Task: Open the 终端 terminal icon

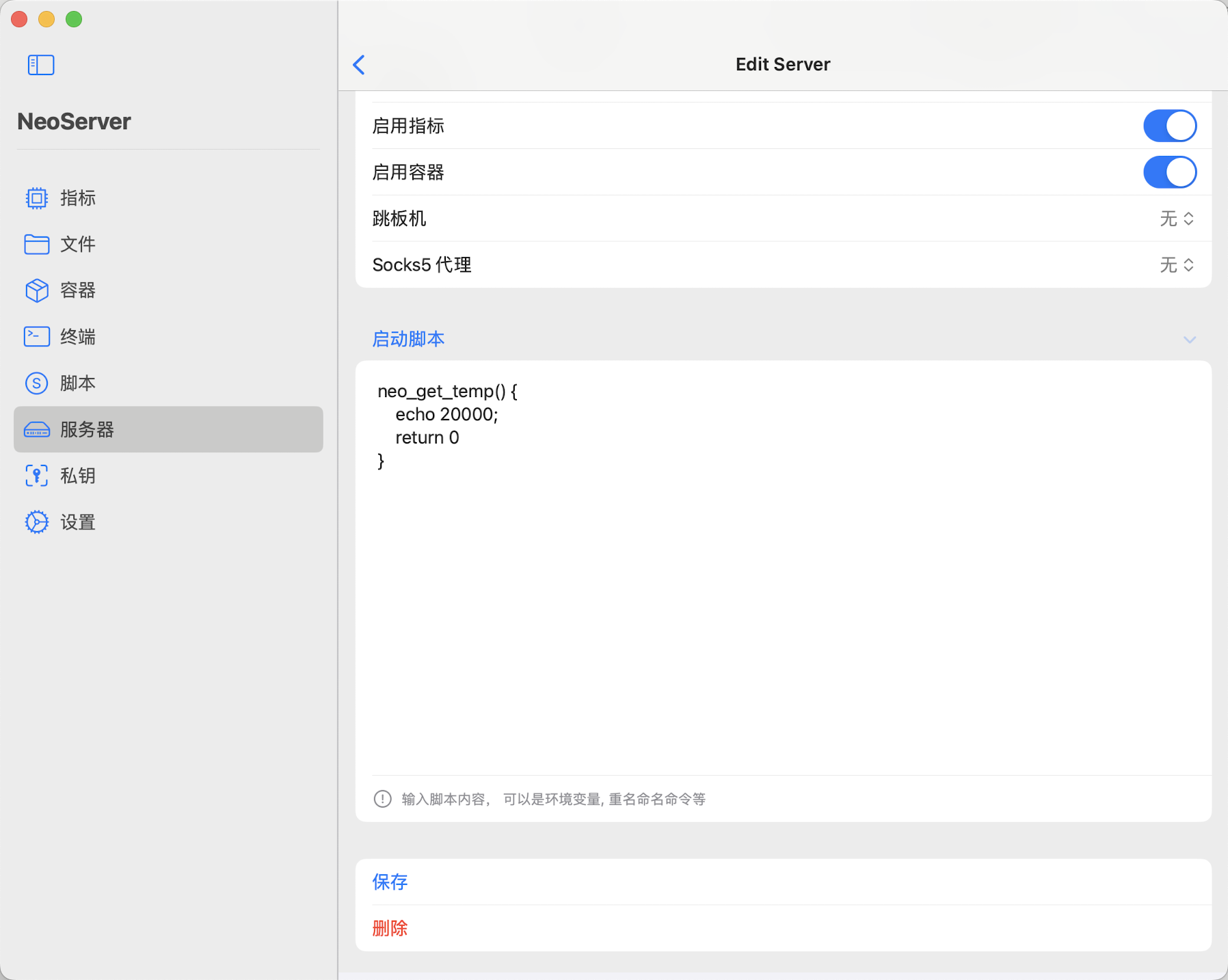Action: pyautogui.click(x=37, y=337)
